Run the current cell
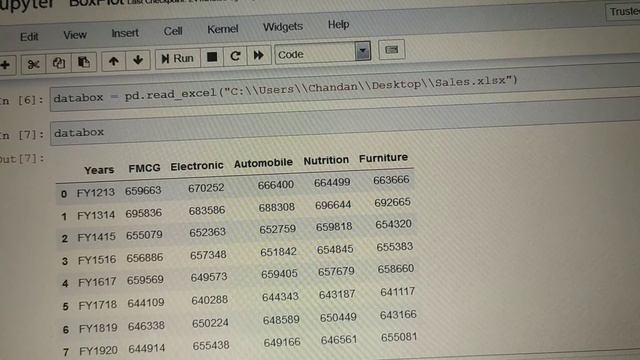Image resolution: width=640 pixels, height=360 pixels. (x=178, y=58)
